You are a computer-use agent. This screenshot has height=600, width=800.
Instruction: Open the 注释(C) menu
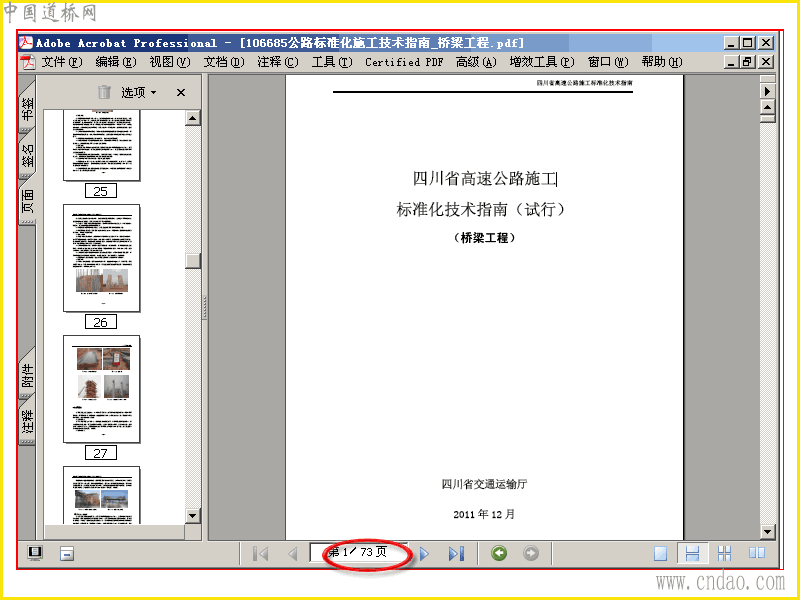tap(278, 62)
